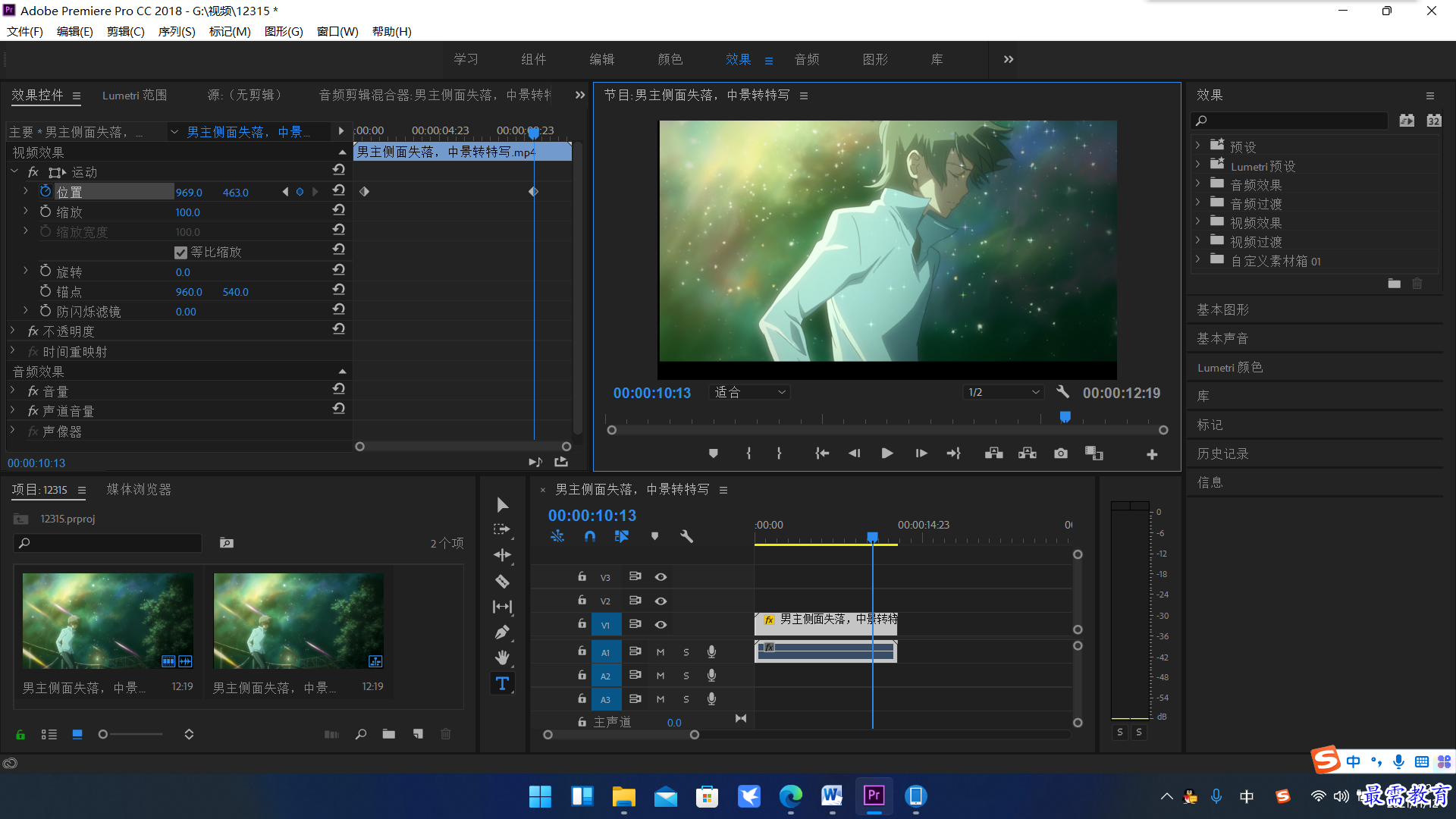Switch to the 颜色 workspace tab
This screenshot has width=1456, height=819.
click(670, 59)
